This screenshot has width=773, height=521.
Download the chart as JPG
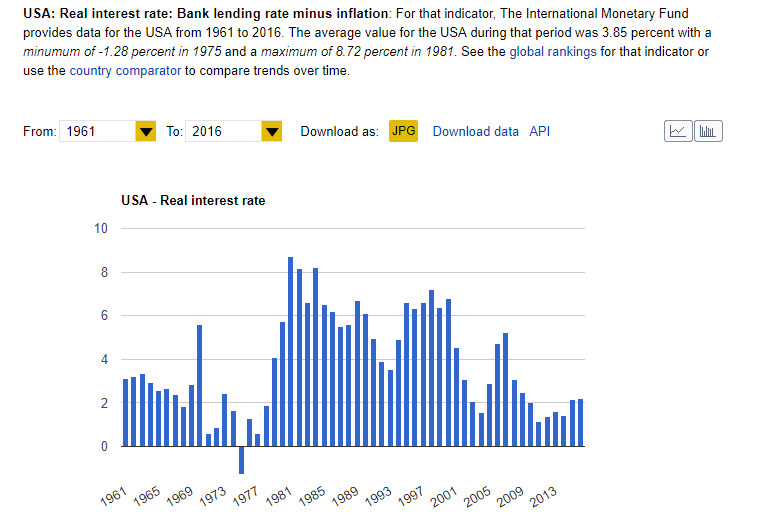pos(403,131)
